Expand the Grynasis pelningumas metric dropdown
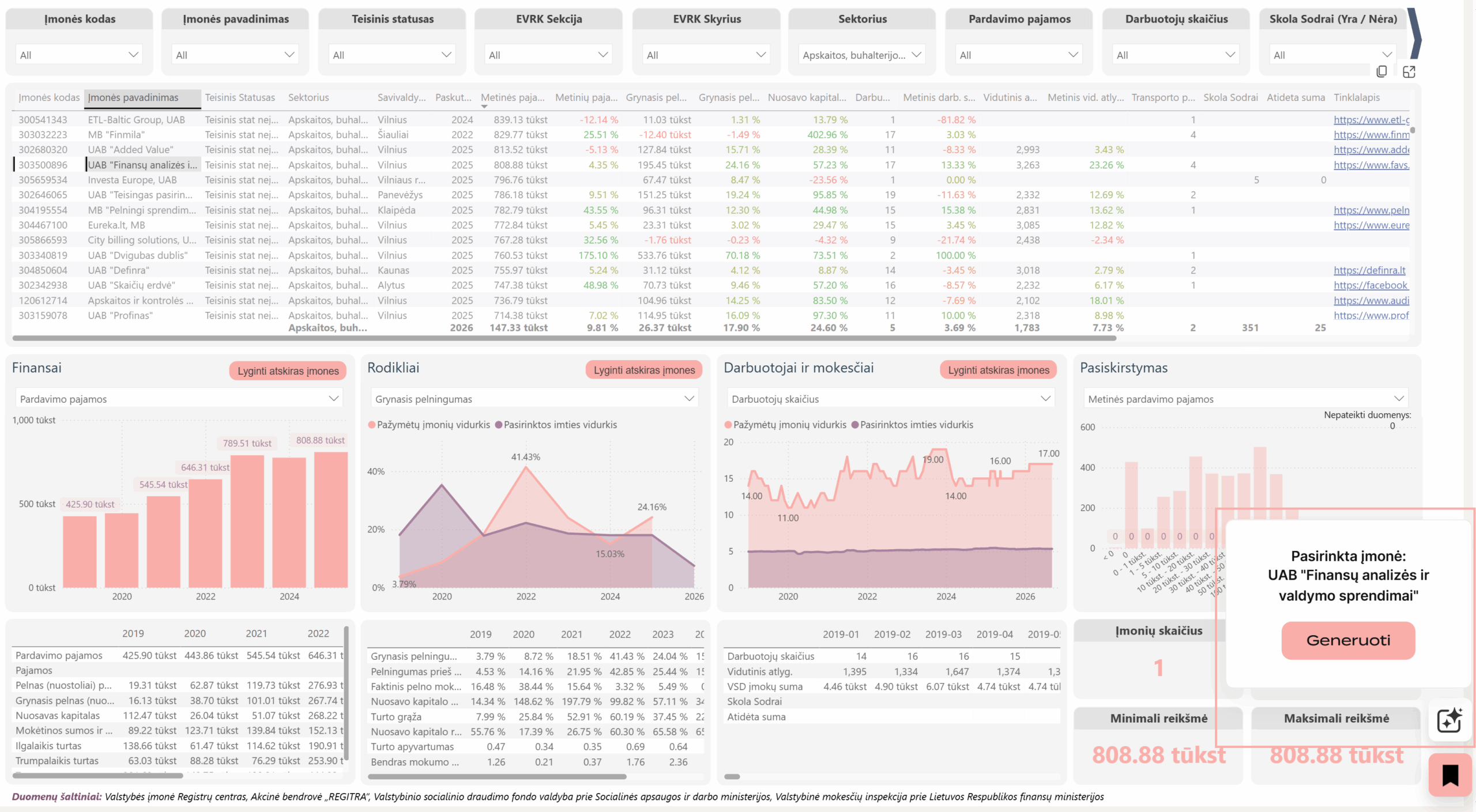 coord(534,399)
